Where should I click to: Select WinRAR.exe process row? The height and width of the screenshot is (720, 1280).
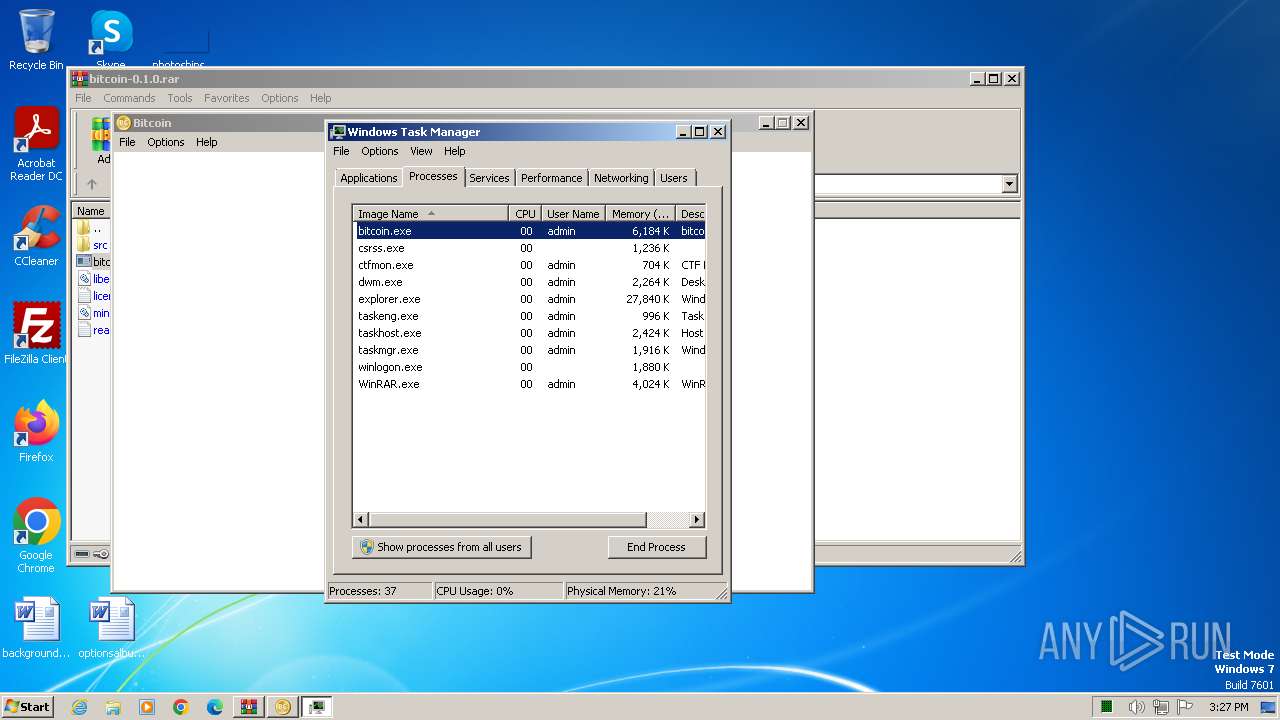pos(530,384)
